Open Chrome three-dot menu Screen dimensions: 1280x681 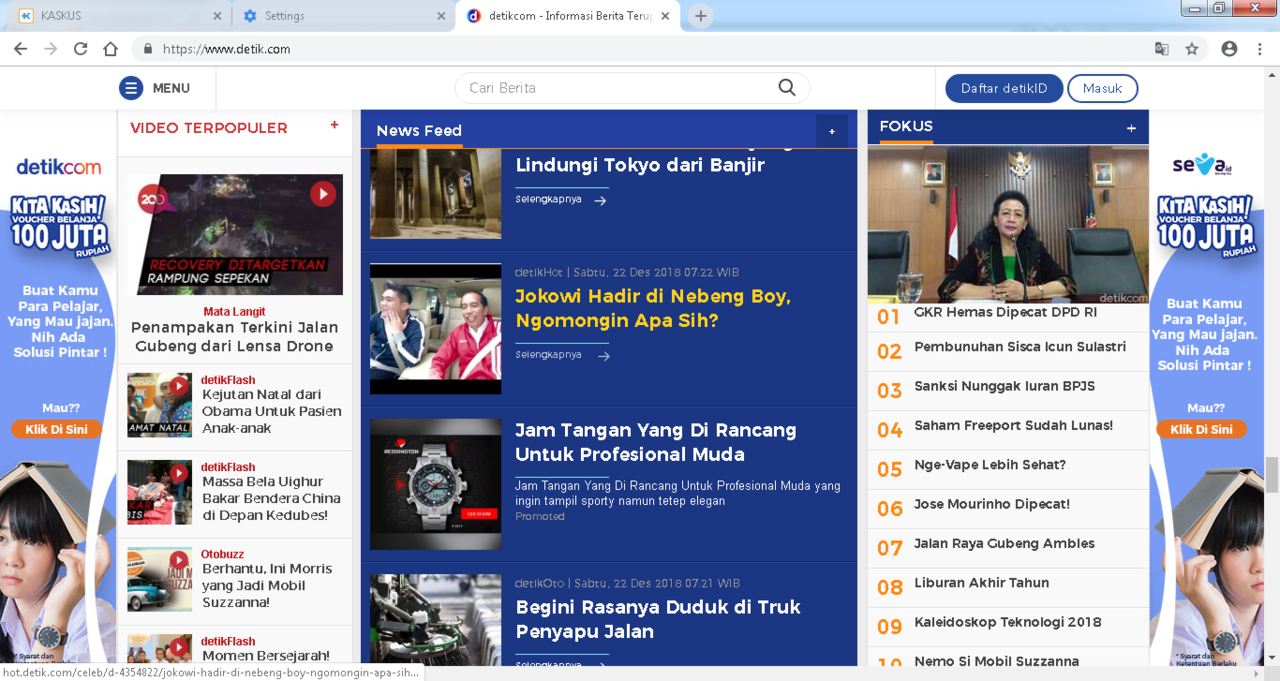1260,49
